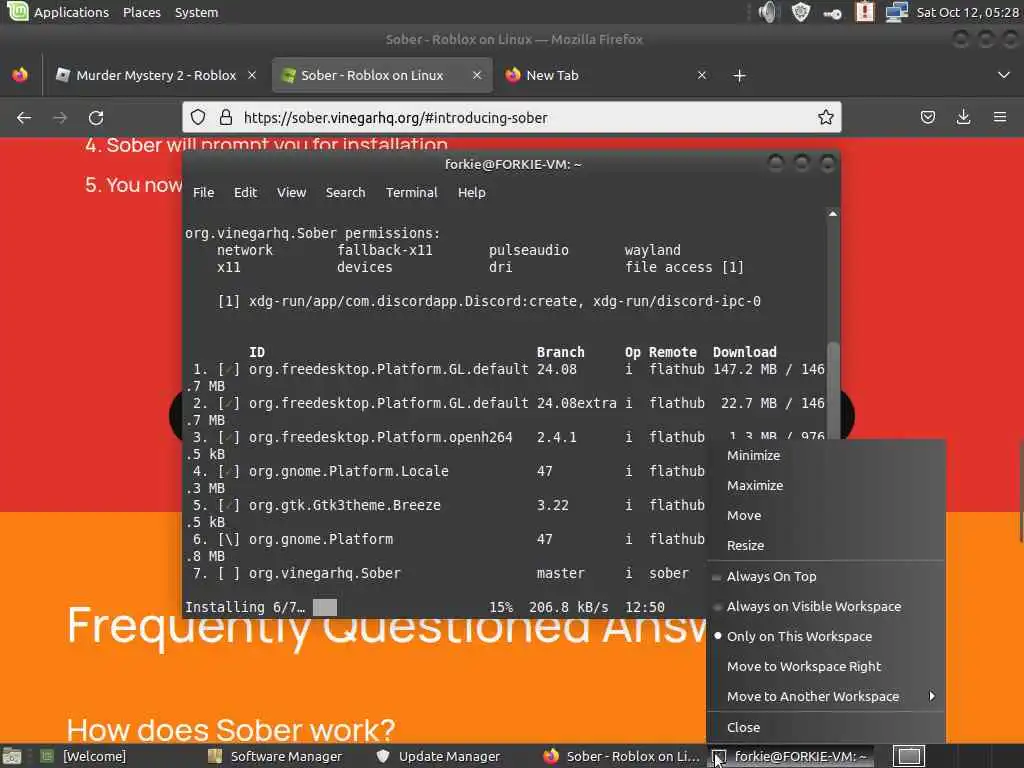1024x768 pixels.
Task: Open the Firefox hamburger application menu
Action: coord(999,118)
